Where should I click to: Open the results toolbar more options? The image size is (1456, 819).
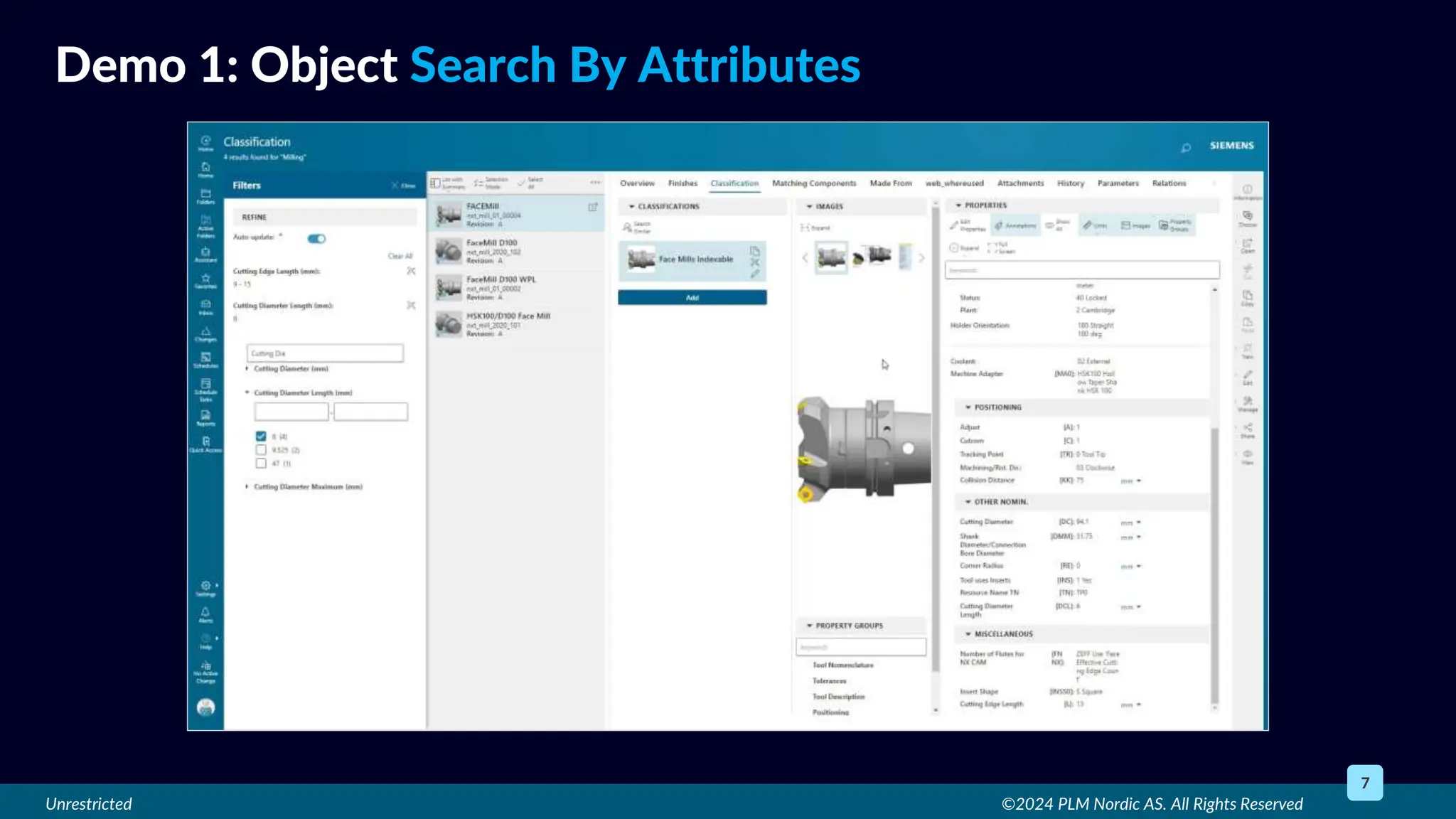(595, 183)
